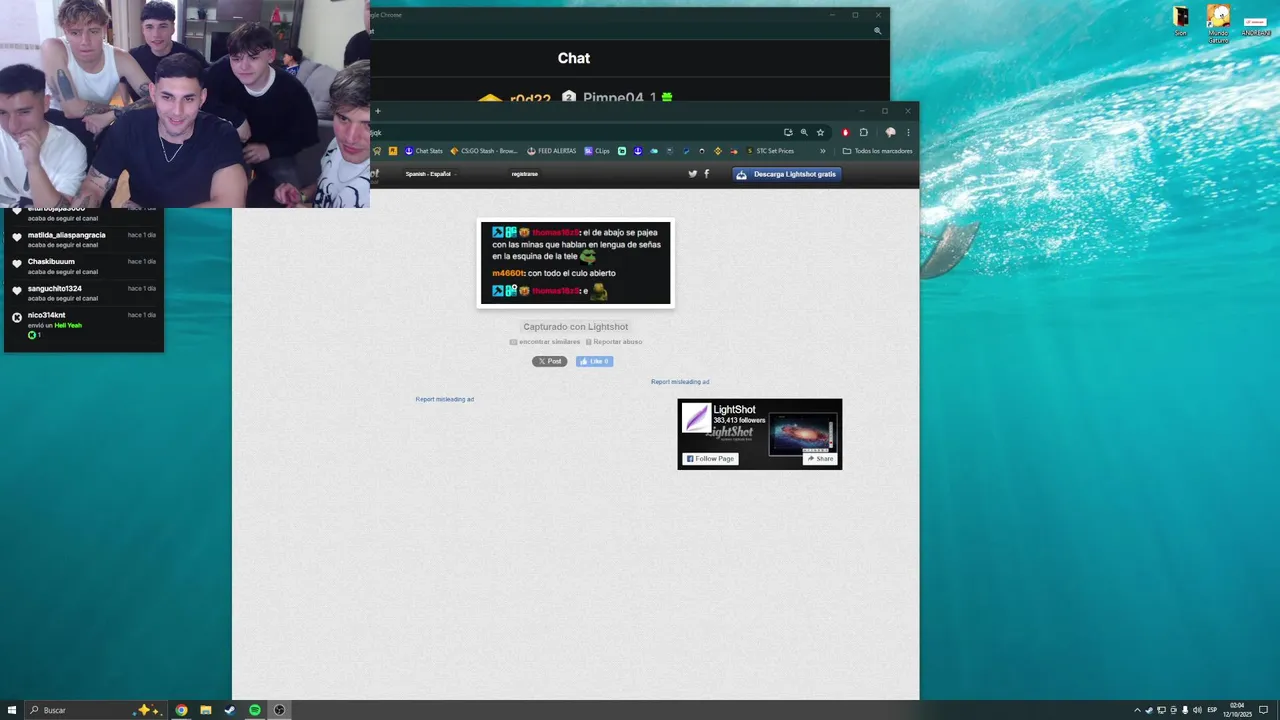
Task: Click the X Post share button
Action: pyautogui.click(x=549, y=361)
